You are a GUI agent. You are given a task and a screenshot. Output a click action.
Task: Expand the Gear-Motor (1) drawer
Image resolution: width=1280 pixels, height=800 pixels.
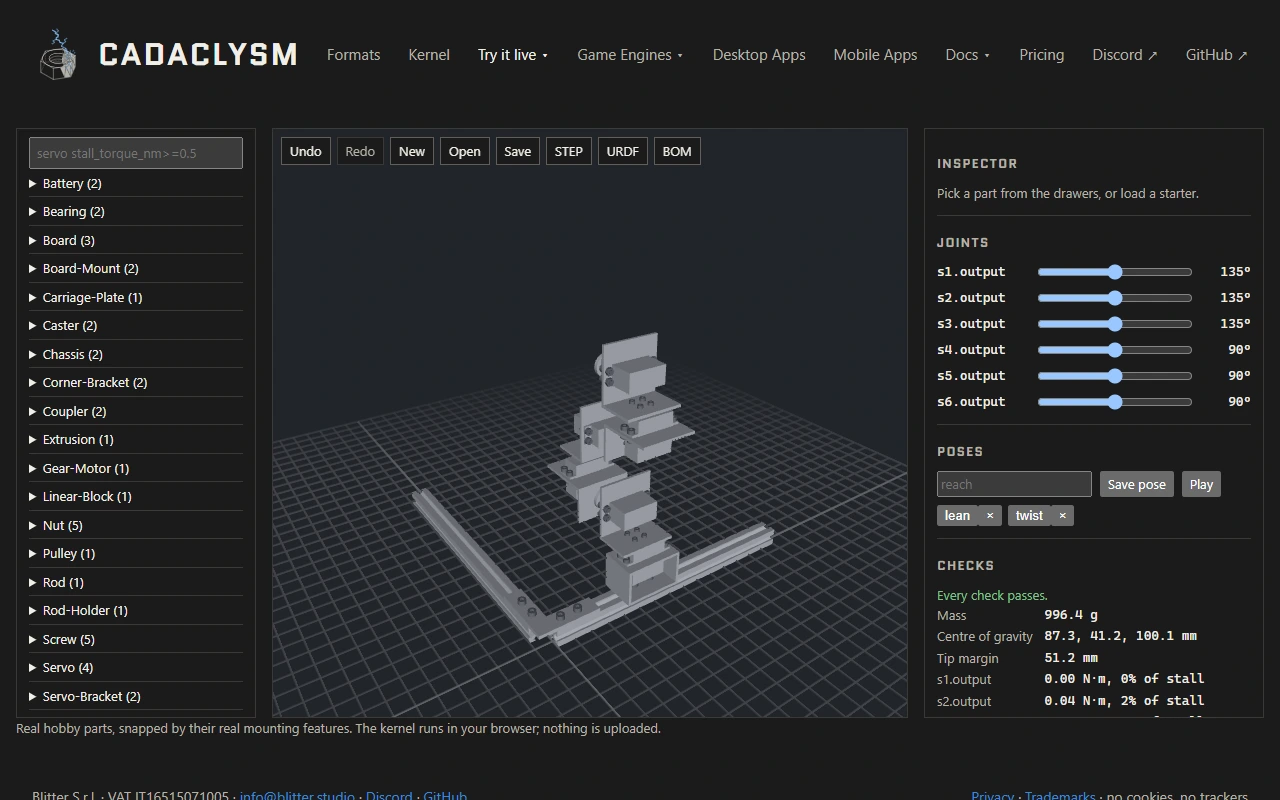(136, 469)
